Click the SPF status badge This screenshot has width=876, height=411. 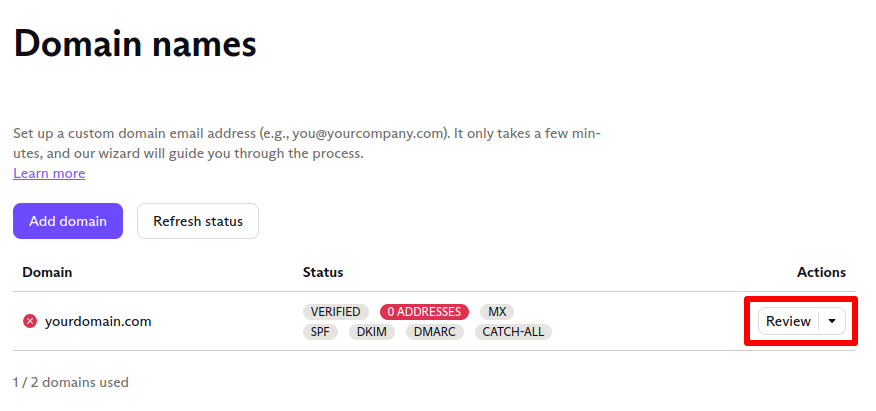320,332
